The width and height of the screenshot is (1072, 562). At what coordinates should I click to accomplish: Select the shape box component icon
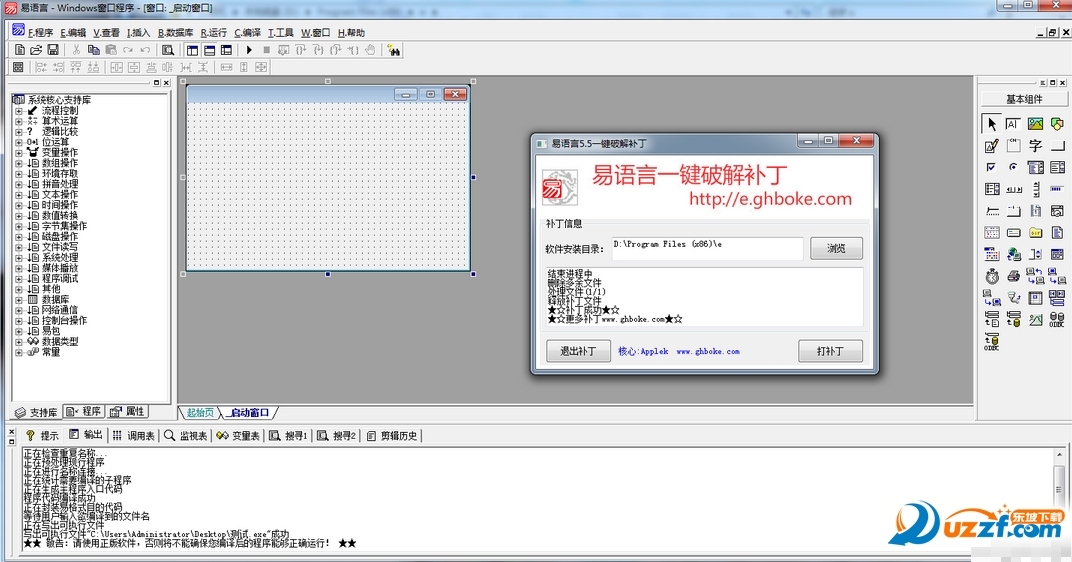click(x=1057, y=124)
